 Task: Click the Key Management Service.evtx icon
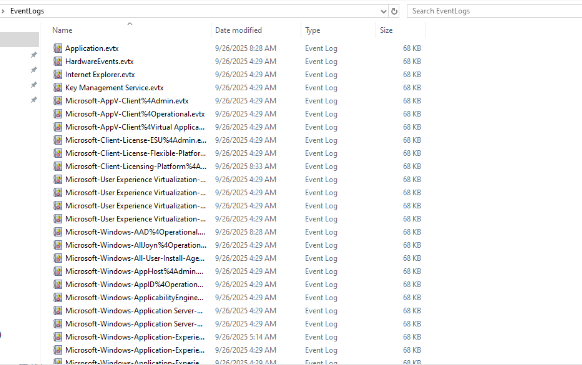click(x=58, y=88)
